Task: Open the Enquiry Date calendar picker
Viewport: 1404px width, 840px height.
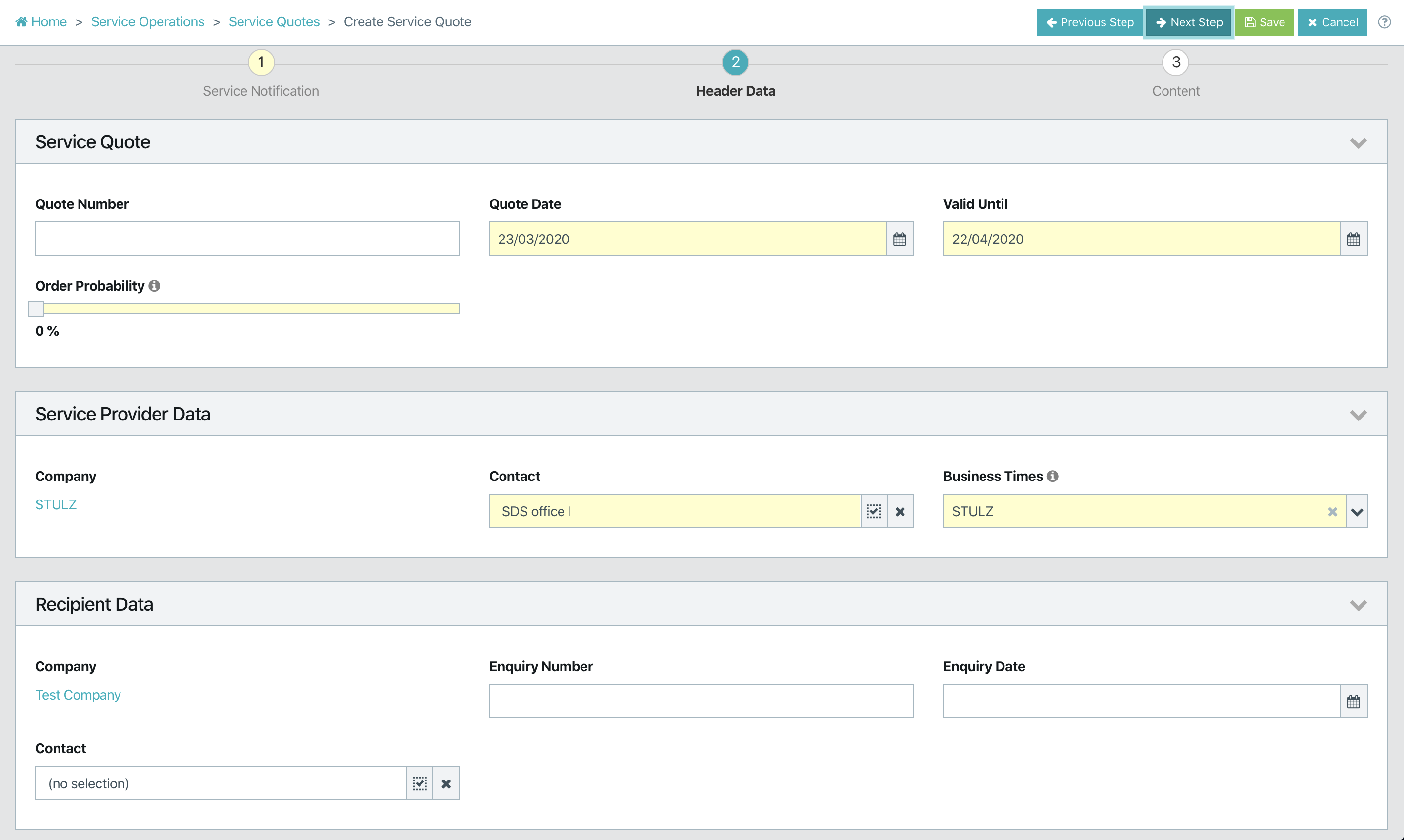Action: pos(1353,701)
